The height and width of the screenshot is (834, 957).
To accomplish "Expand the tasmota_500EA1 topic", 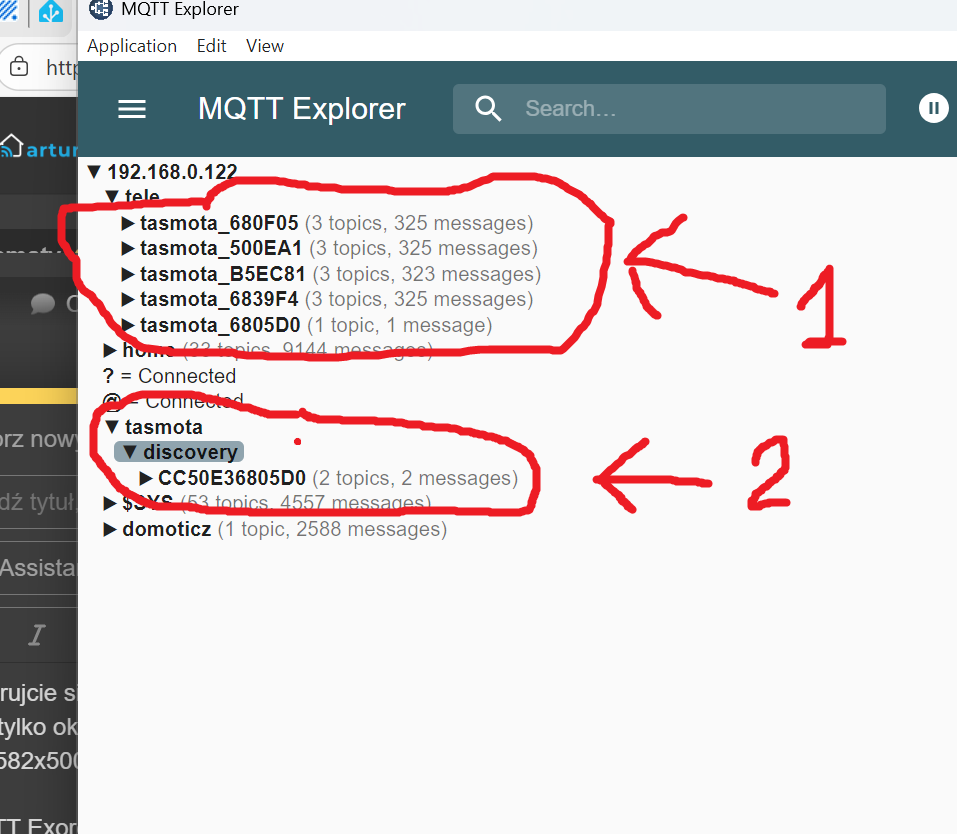I will click(x=128, y=248).
